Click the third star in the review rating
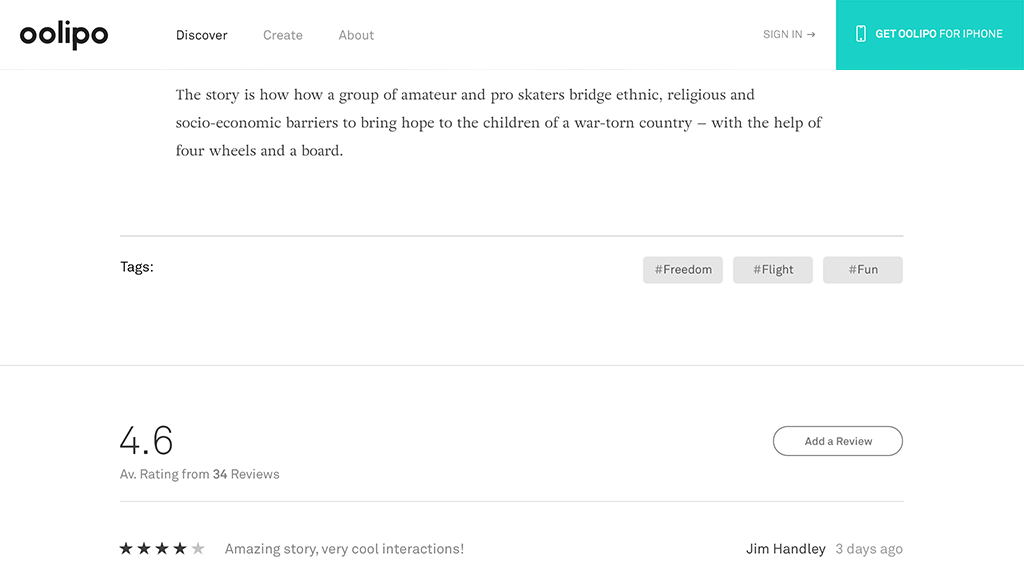 (162, 548)
